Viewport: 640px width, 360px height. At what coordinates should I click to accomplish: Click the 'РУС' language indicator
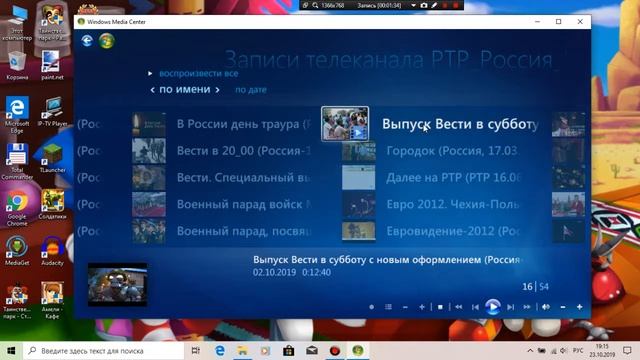pos(578,351)
